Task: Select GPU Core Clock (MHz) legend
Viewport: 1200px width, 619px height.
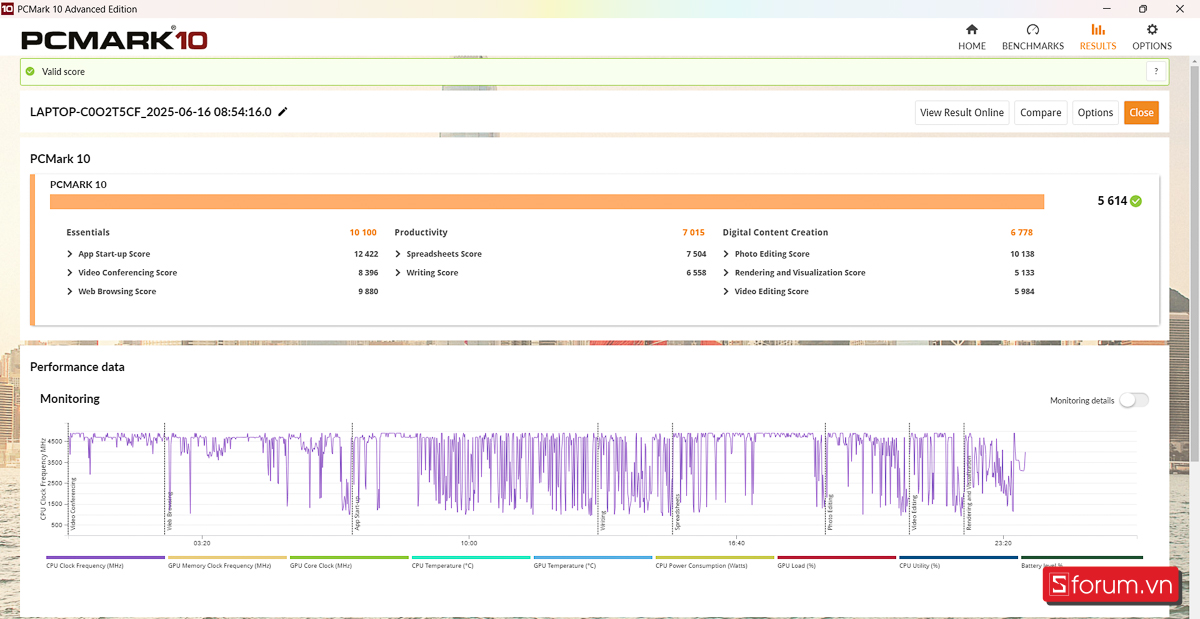Action: pos(349,562)
